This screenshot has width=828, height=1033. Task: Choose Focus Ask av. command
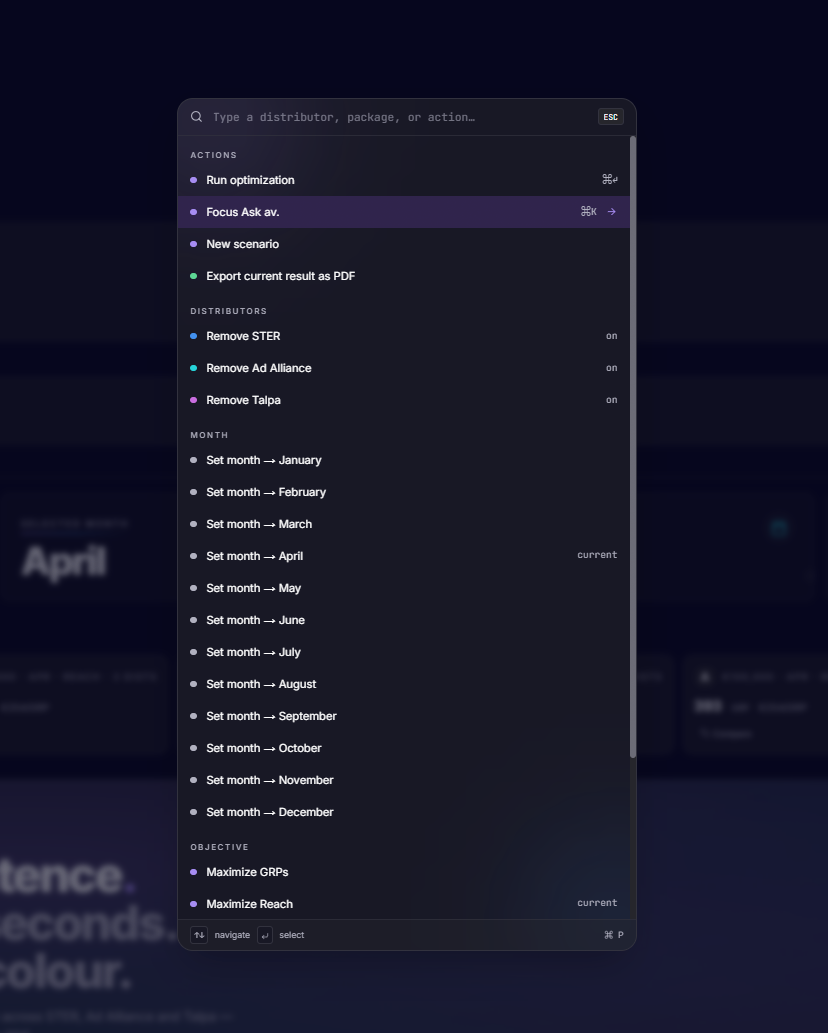tap(404, 212)
